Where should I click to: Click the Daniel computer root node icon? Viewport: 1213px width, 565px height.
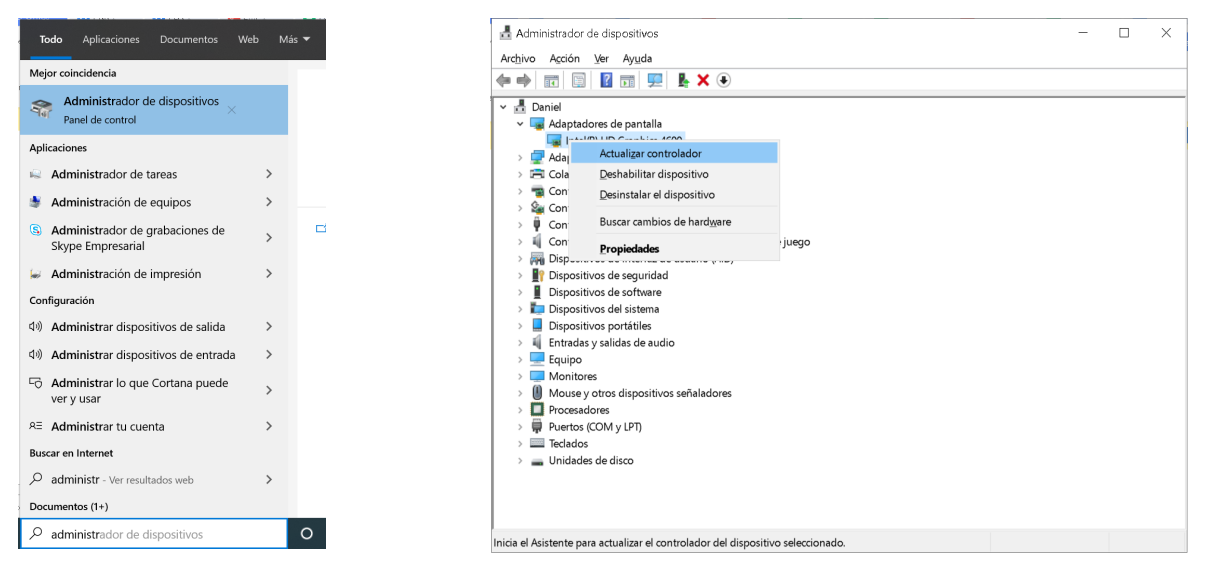tap(520, 107)
